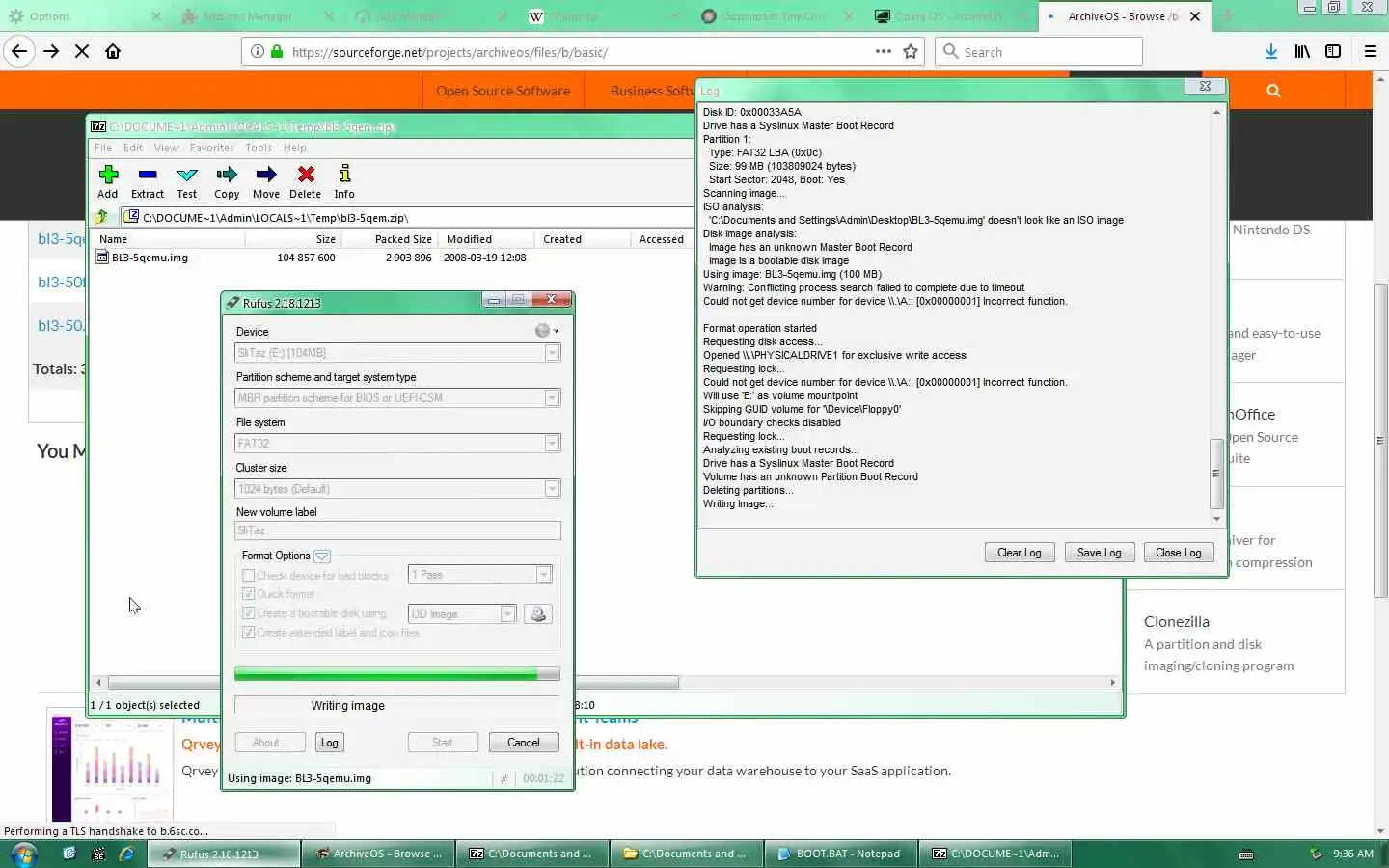Click the Rufus hash (#) icon
Image resolution: width=1389 pixels, height=868 pixels.
pyautogui.click(x=504, y=778)
